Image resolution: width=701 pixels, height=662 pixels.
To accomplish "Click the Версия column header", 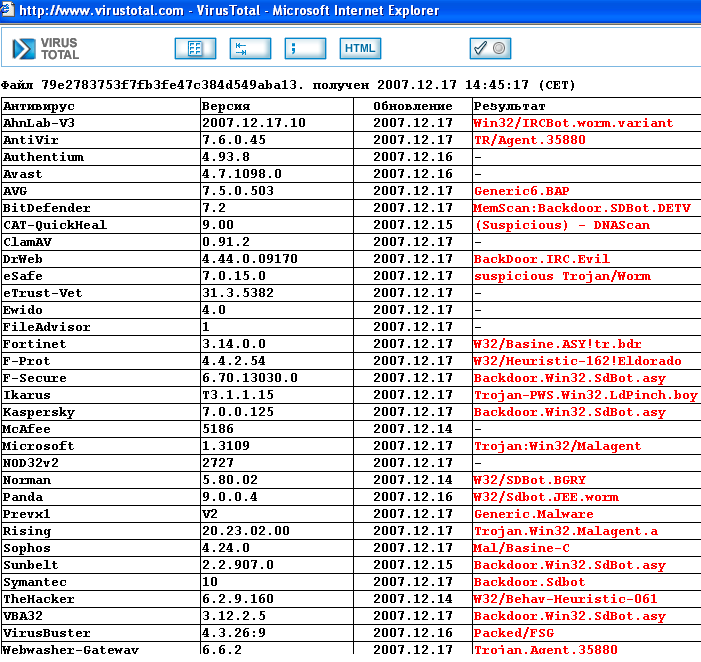I will pos(226,106).
